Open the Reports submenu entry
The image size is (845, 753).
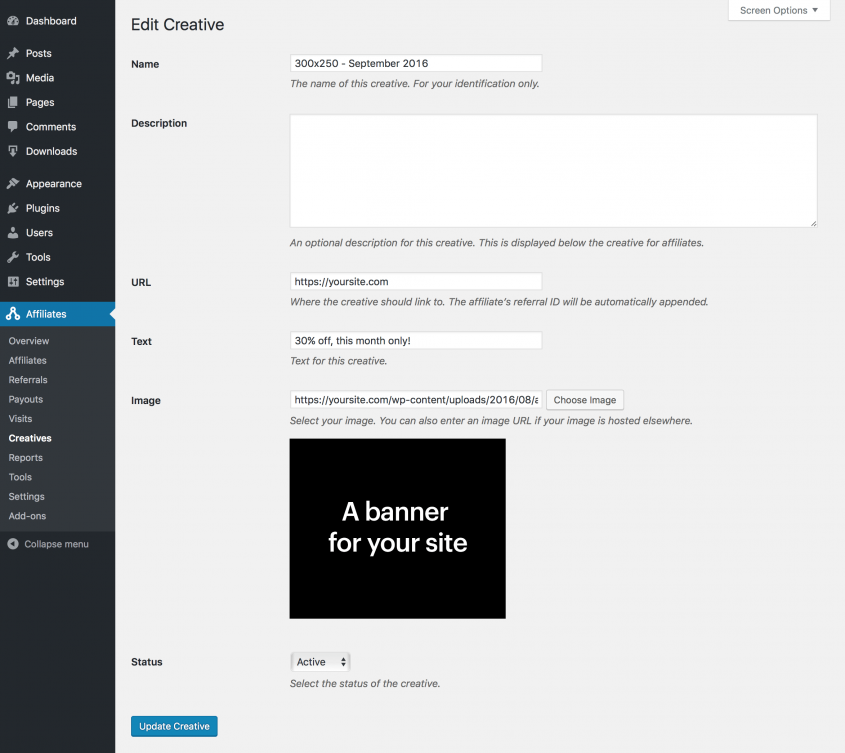click(x=25, y=457)
